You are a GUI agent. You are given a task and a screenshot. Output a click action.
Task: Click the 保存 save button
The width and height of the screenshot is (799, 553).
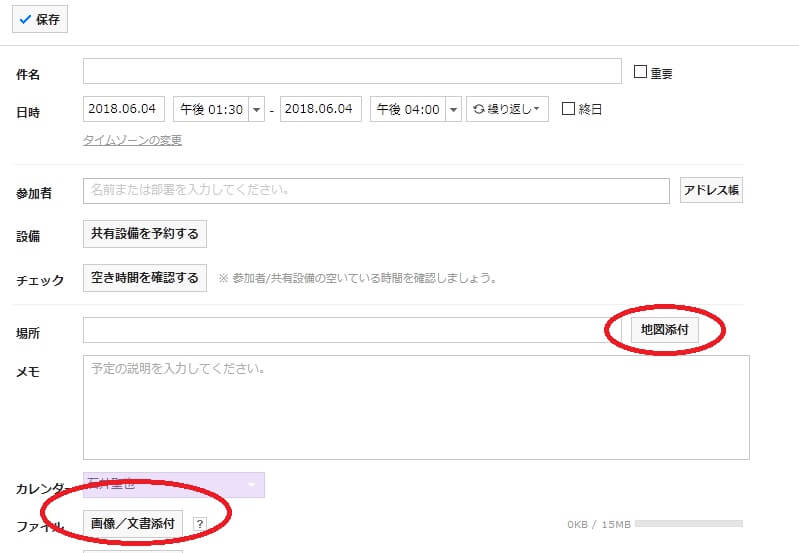(x=40, y=19)
